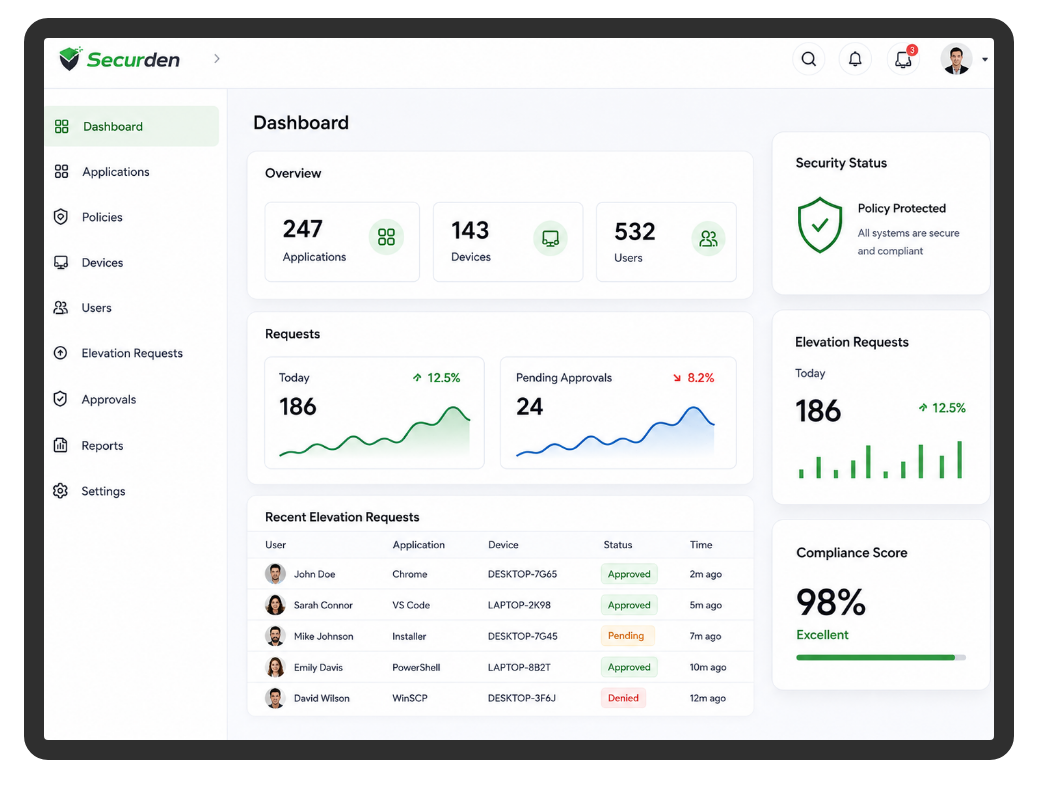This screenshot has height=790, width=1038.
Task: Click the blue Pending Approvals line chart
Action: 615,432
